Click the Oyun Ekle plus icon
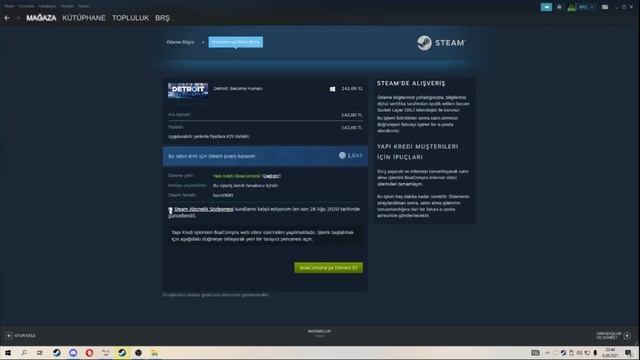640x360 pixels. click(9, 336)
